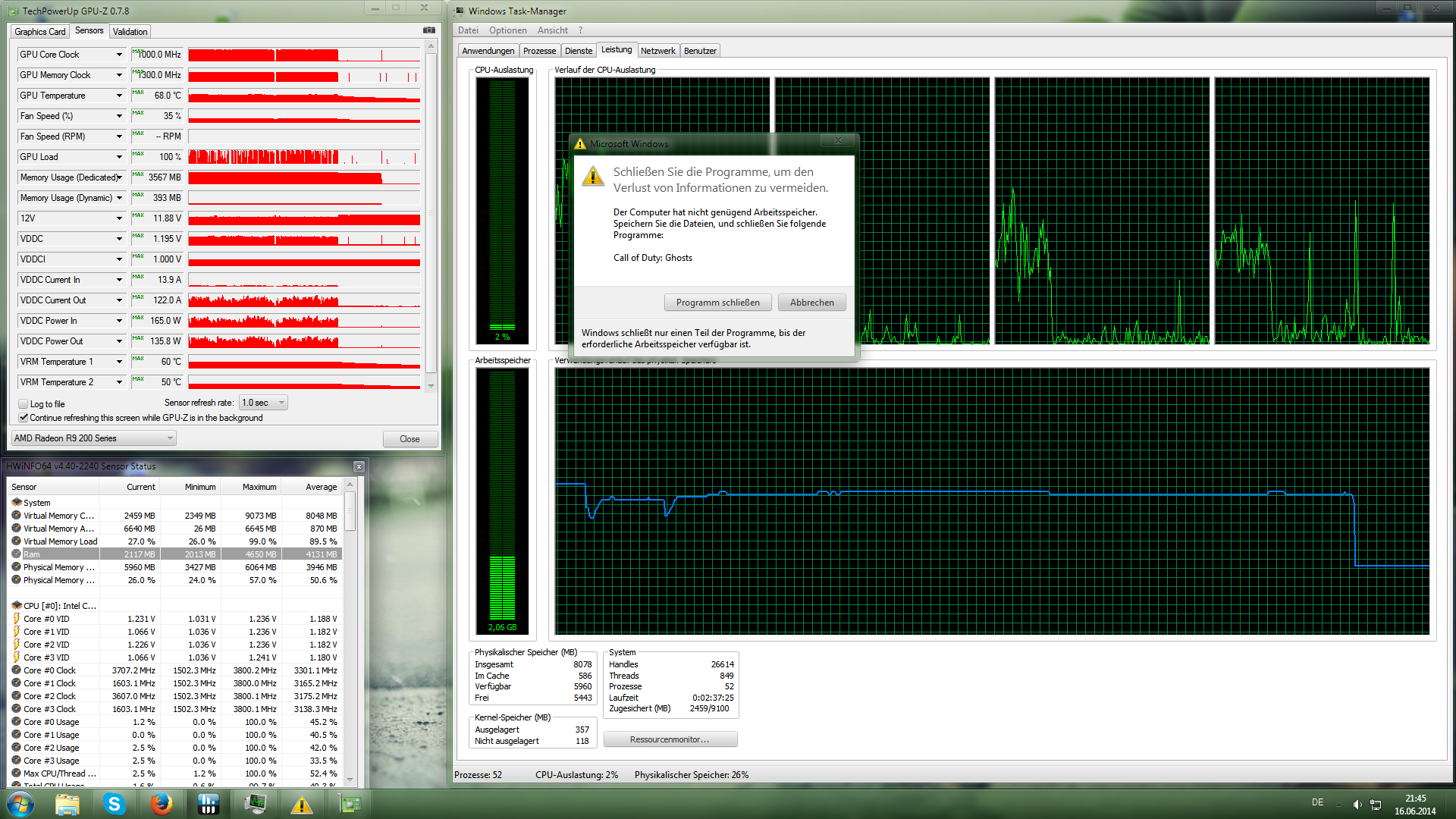Click the HWiNFO64 sensor list scrollbar thumb
1456x819 pixels.
point(350,511)
